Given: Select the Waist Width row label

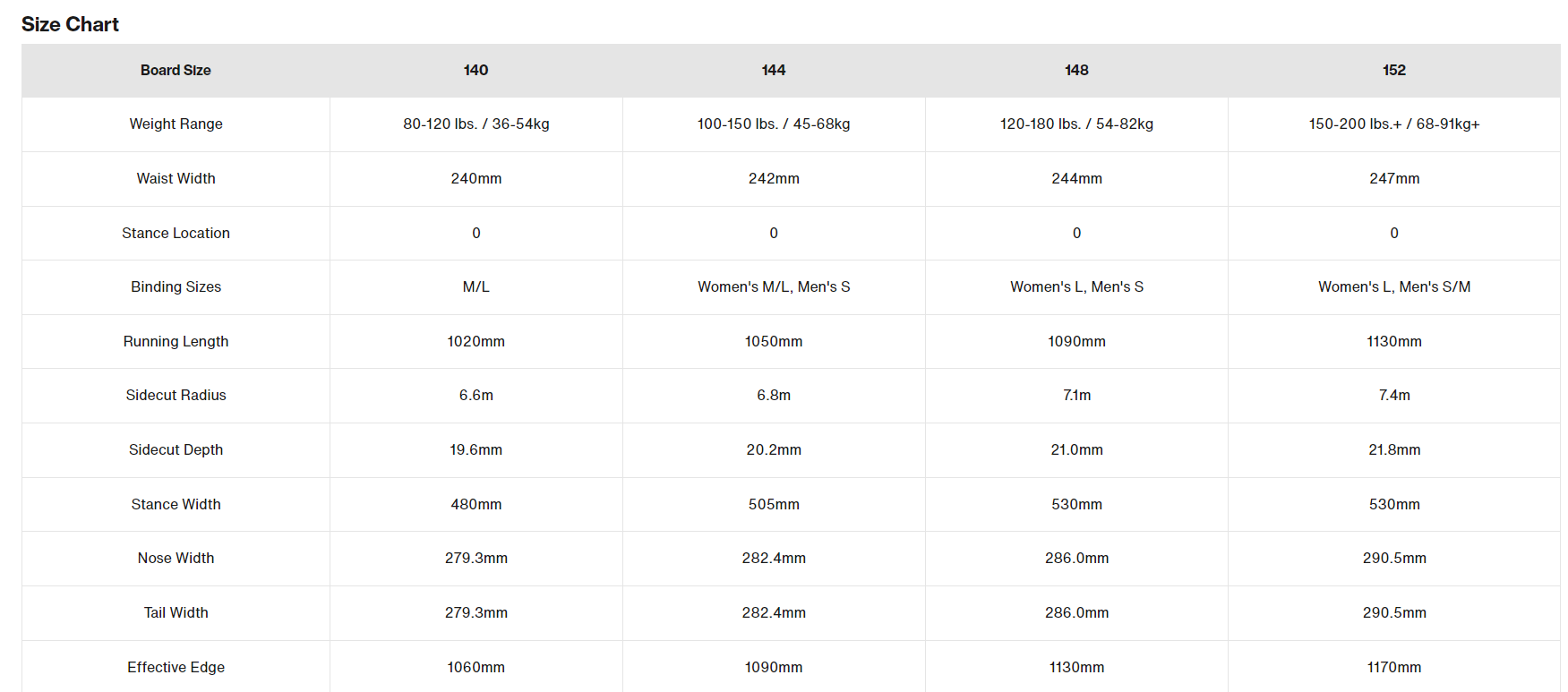Looking at the screenshot, I should point(176,178).
